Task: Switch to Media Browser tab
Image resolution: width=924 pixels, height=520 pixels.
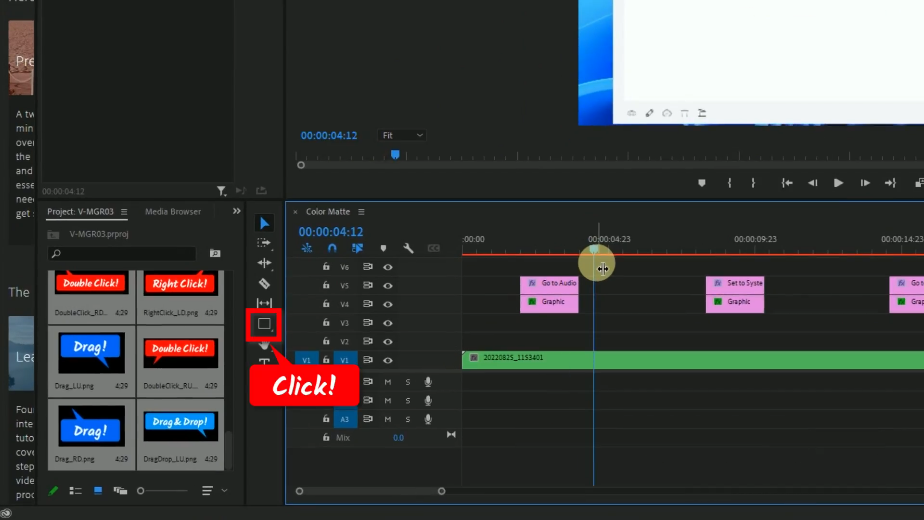Action: (173, 212)
